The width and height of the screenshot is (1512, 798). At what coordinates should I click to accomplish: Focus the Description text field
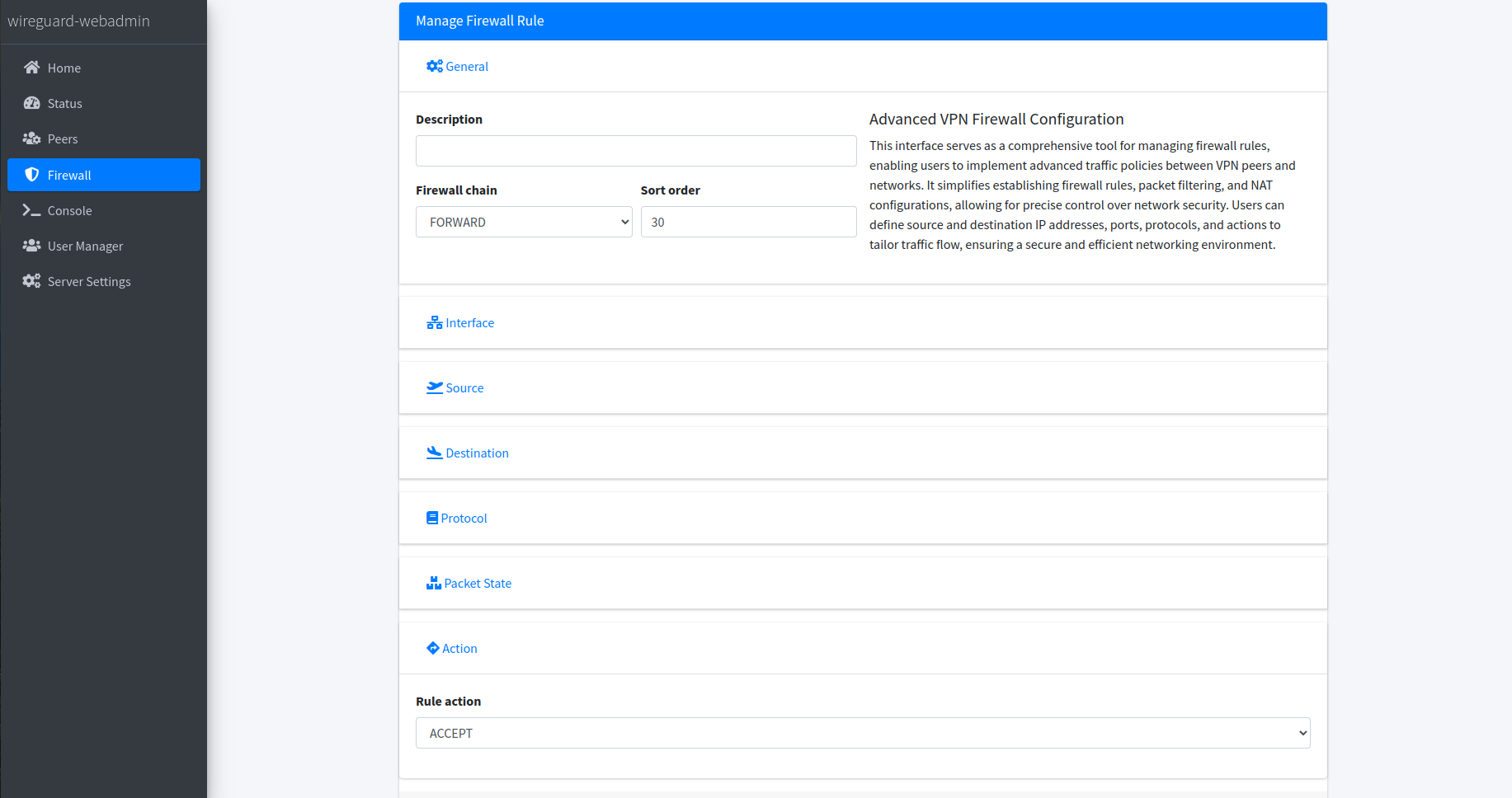coord(635,151)
